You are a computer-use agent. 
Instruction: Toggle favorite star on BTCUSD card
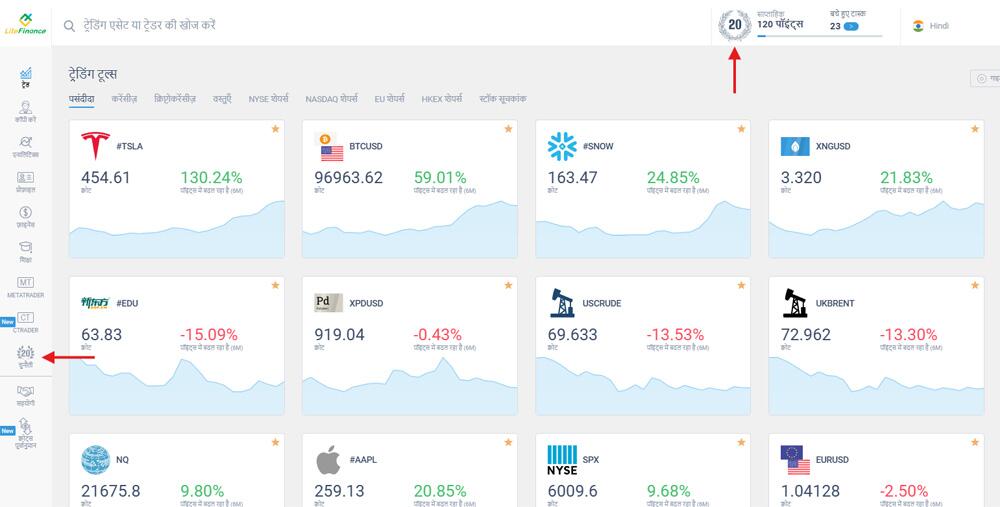[x=508, y=129]
